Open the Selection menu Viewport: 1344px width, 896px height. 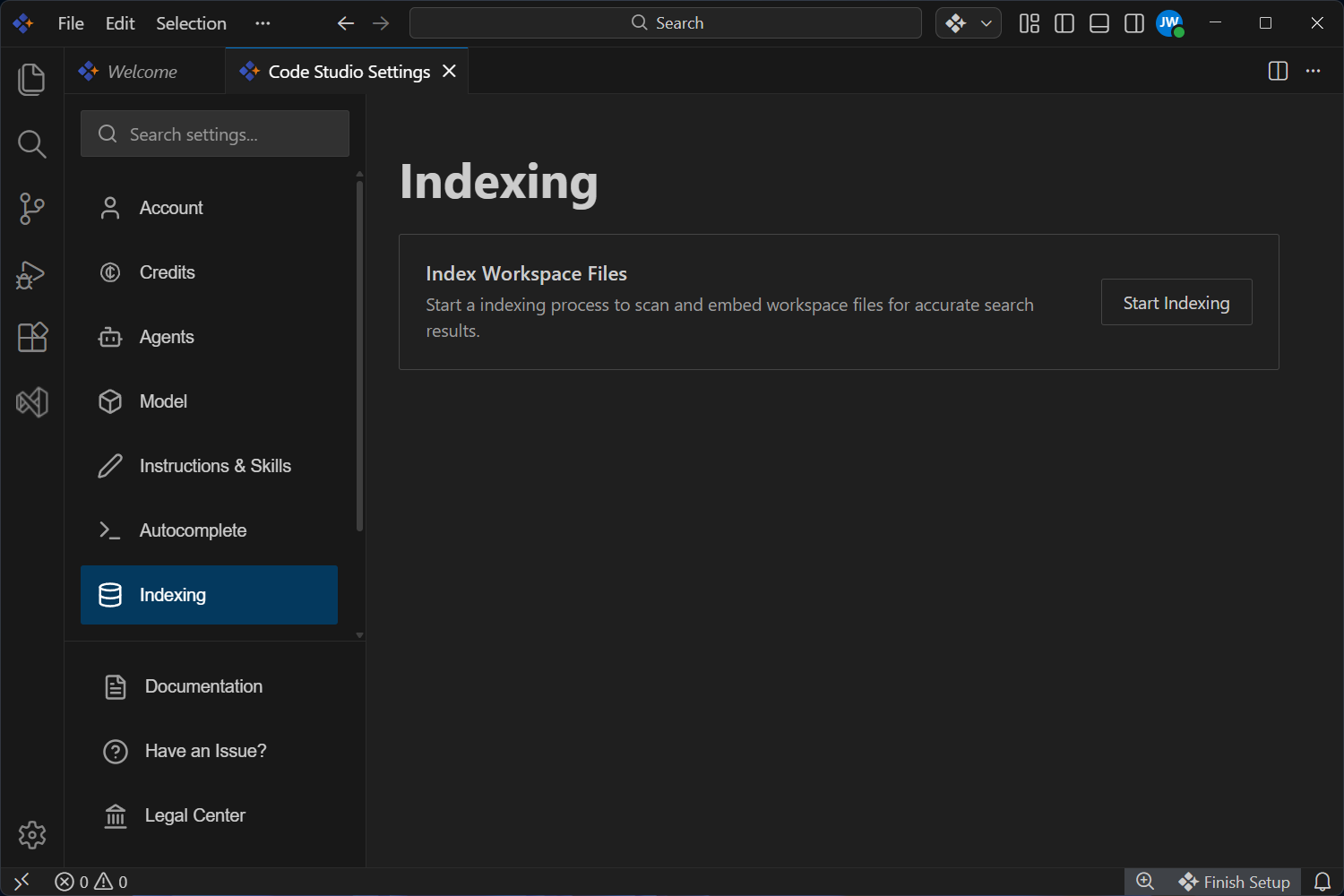[191, 23]
